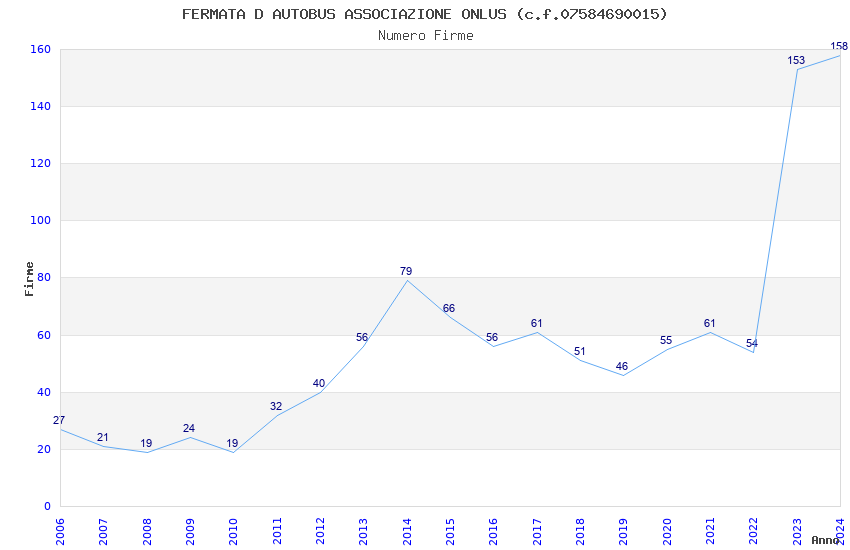The image size is (850, 550).
Task: Click the 2021 year label on x-axis
Action: (x=710, y=531)
